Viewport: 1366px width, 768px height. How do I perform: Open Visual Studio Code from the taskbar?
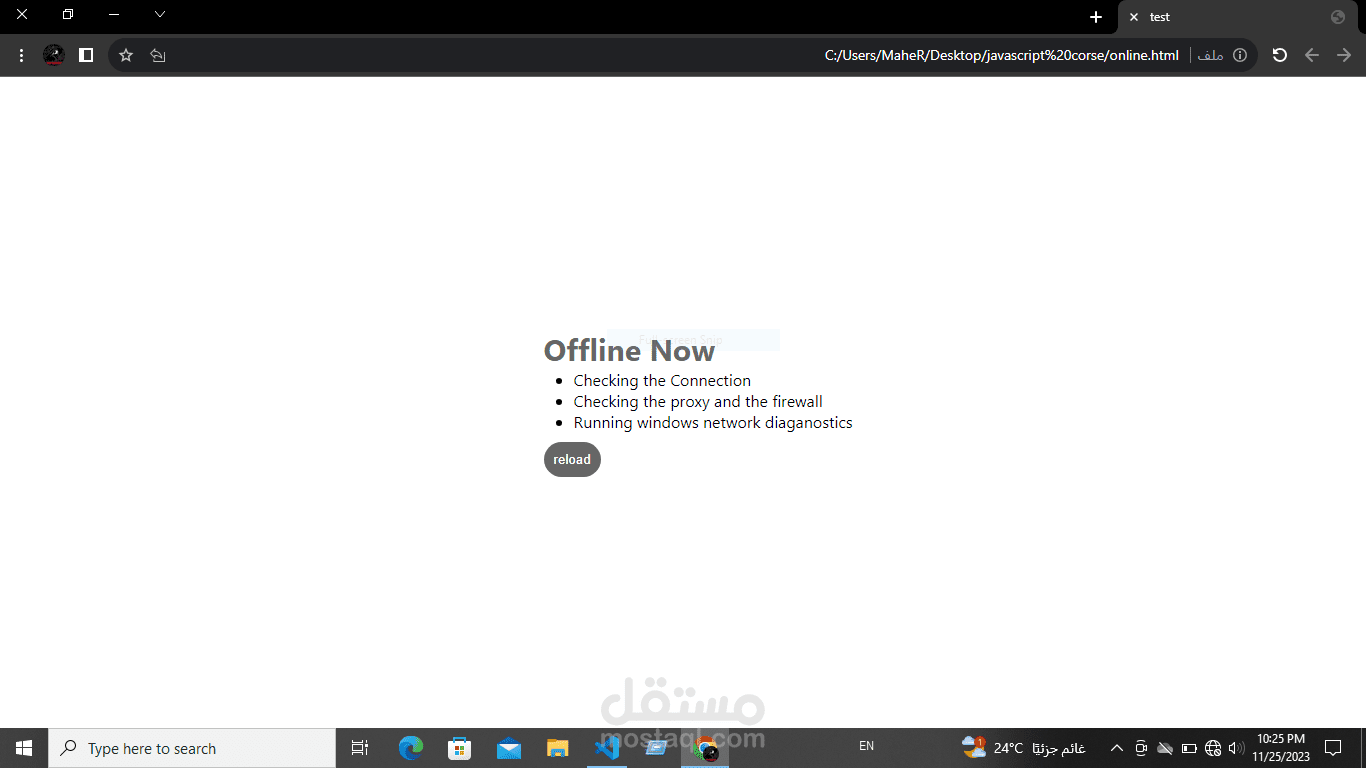point(607,747)
